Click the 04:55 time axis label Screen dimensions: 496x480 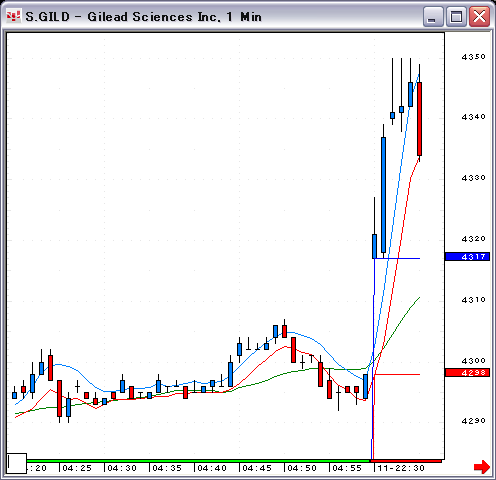[347, 468]
